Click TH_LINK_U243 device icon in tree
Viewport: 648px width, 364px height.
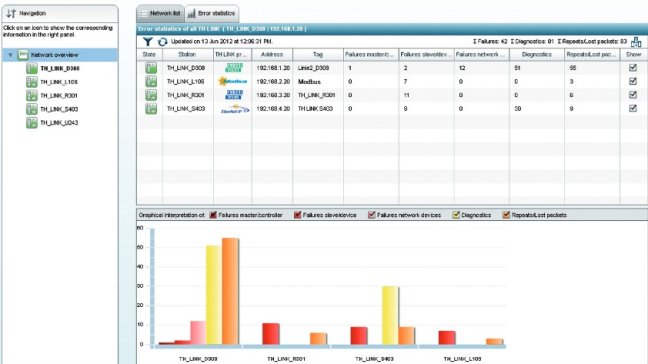[x=32, y=123]
